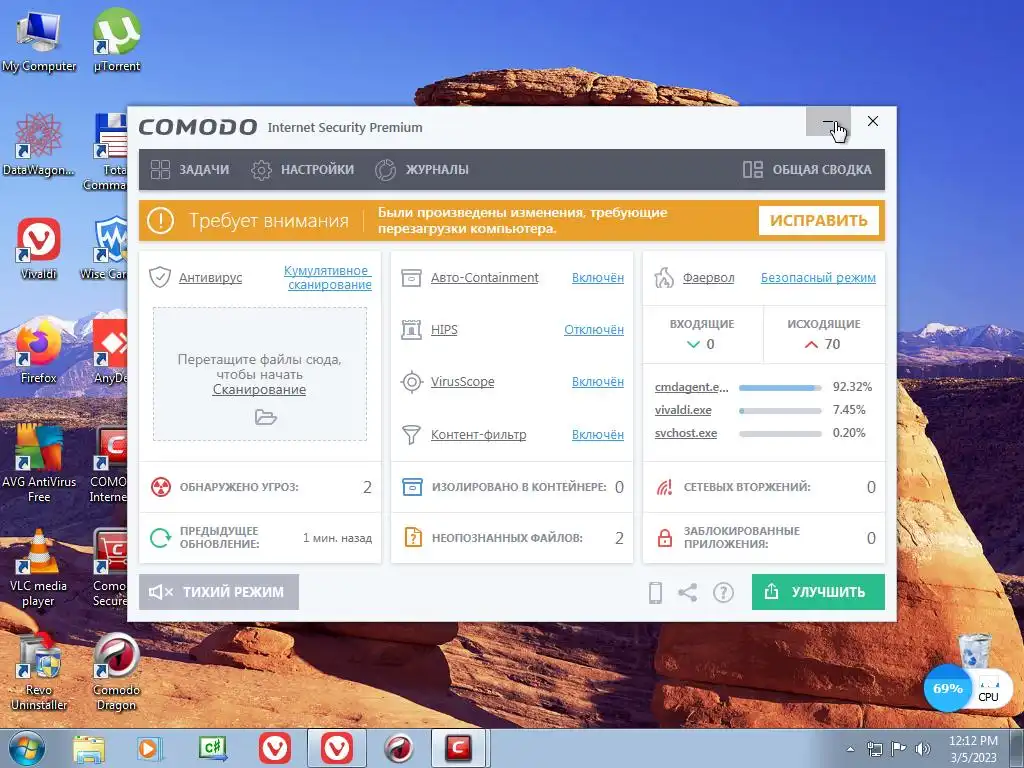
Task: Click the Сетевых вторжений signal icon
Action: tap(664, 487)
